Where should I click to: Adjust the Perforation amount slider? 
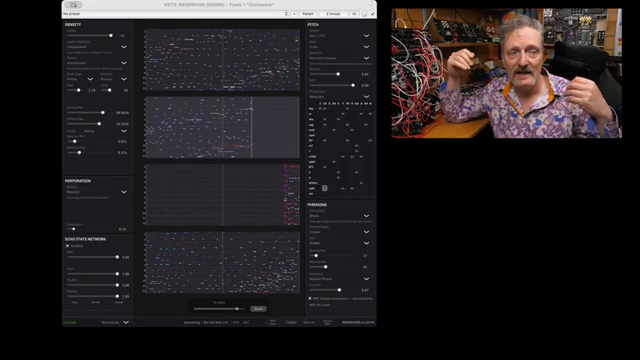point(90,229)
